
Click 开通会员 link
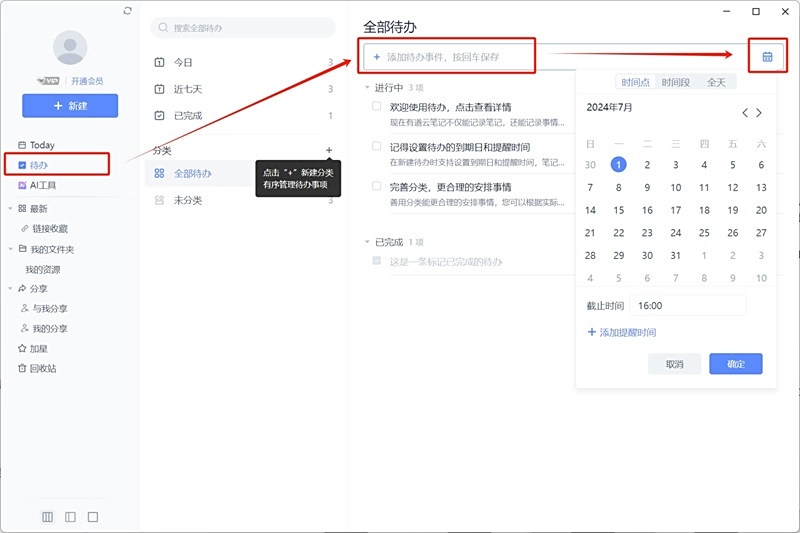point(87,81)
